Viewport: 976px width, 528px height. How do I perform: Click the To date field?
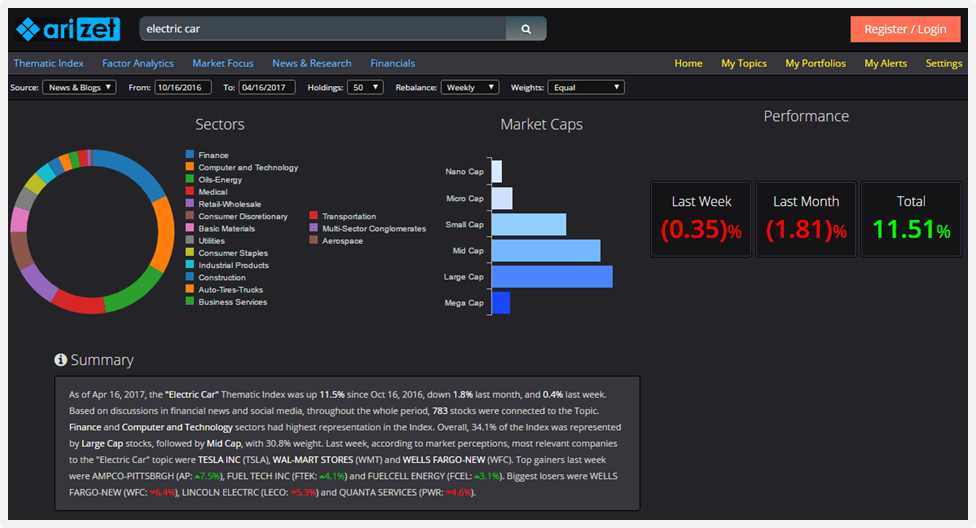[267, 87]
